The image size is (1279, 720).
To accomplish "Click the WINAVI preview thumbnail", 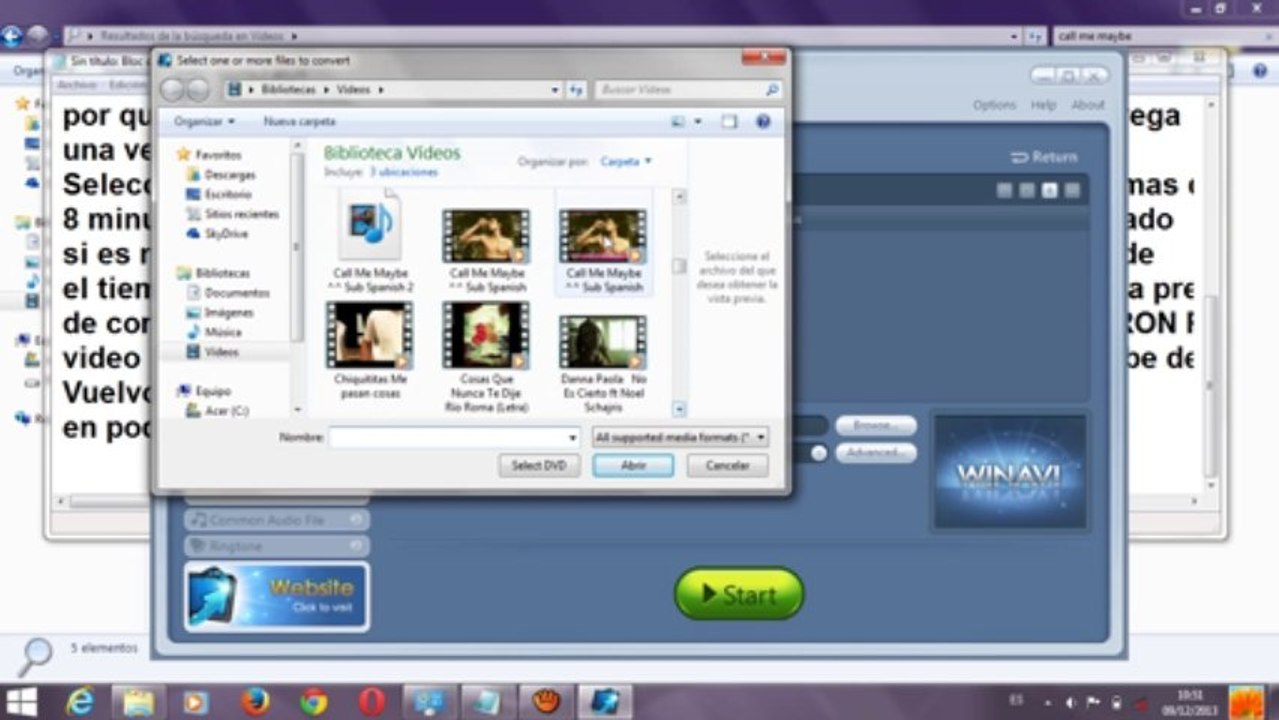I will coord(1010,472).
